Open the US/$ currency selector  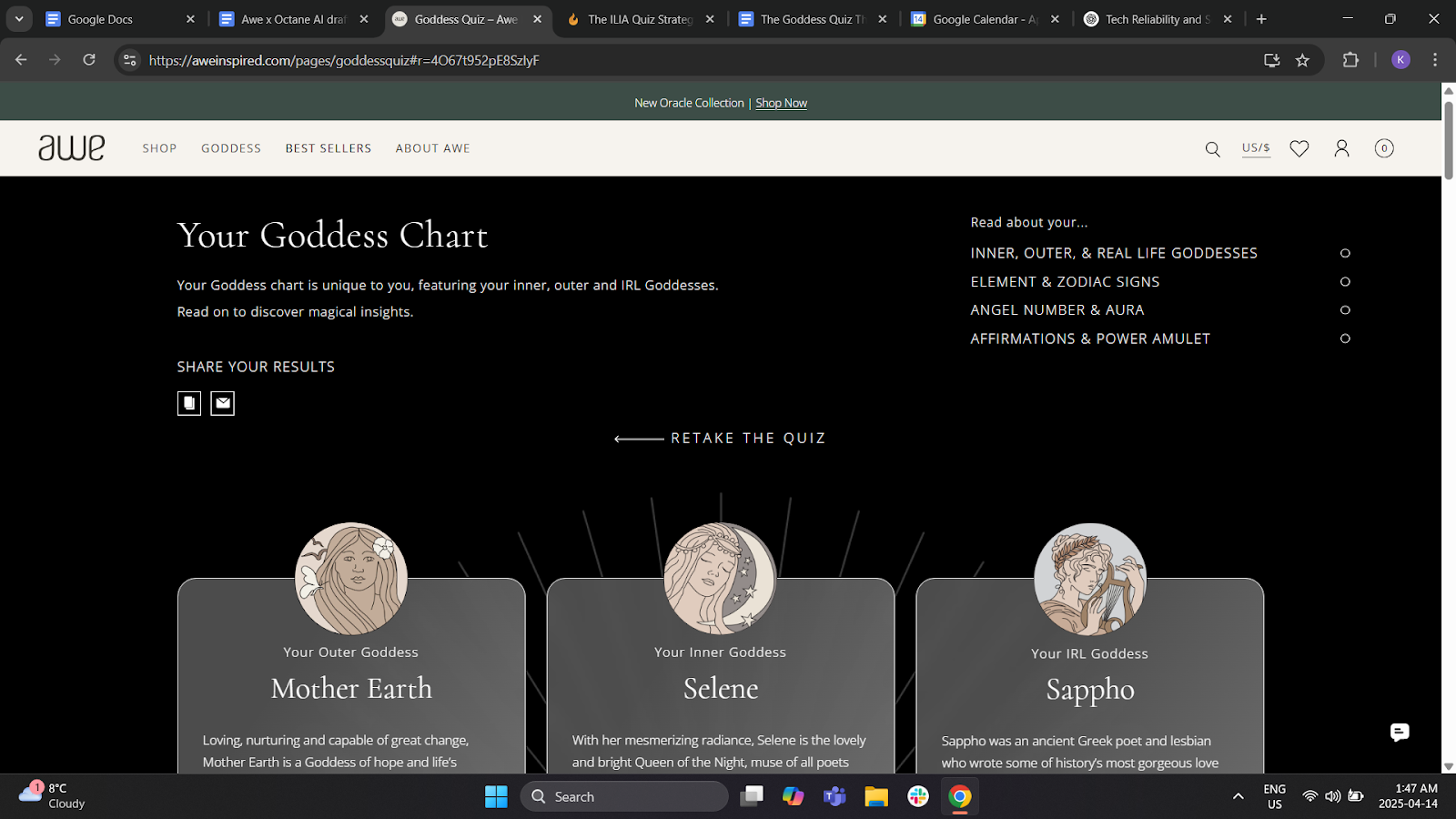click(1256, 148)
